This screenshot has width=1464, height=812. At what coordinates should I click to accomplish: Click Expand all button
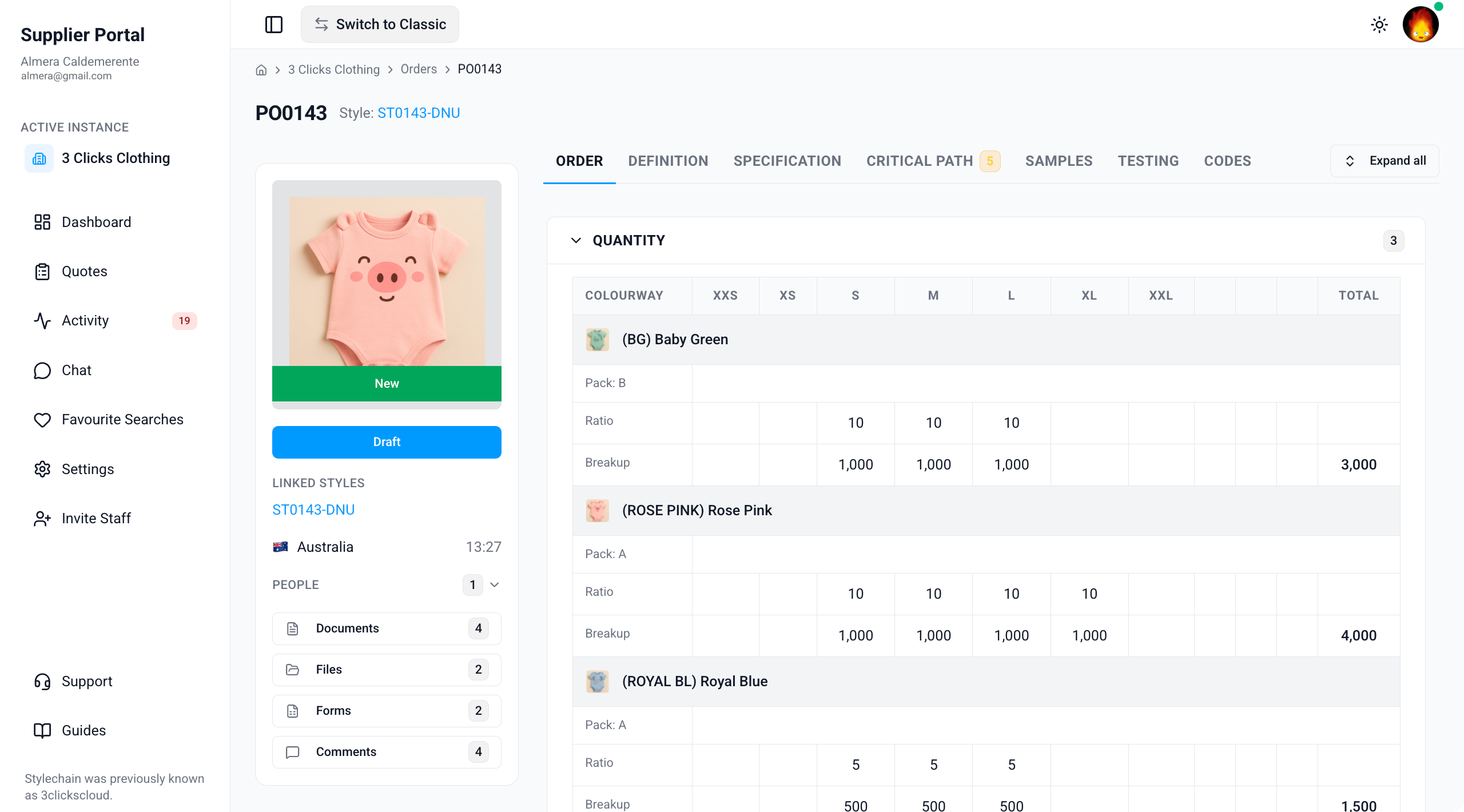point(1385,161)
